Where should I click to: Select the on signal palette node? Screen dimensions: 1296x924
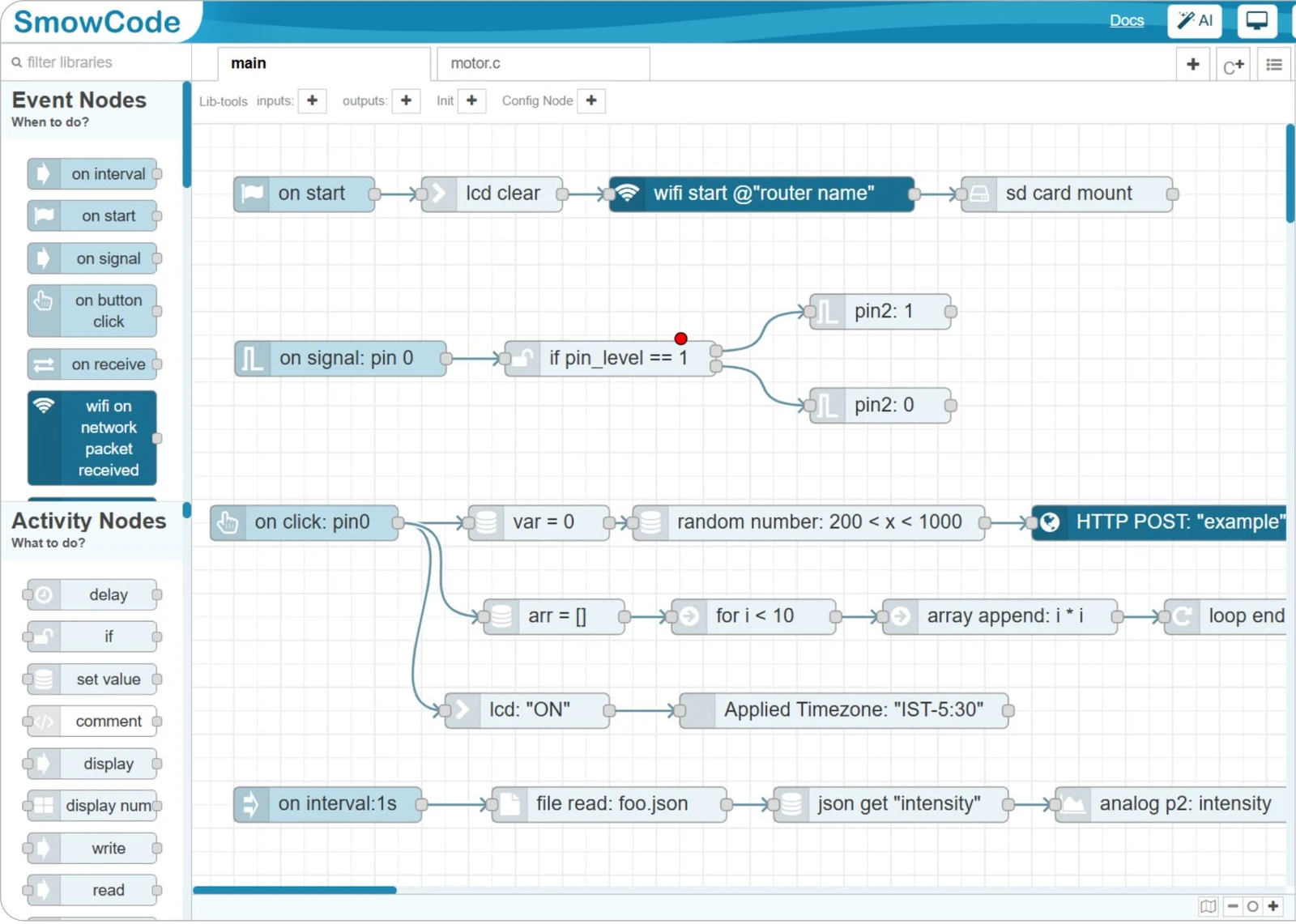click(92, 258)
